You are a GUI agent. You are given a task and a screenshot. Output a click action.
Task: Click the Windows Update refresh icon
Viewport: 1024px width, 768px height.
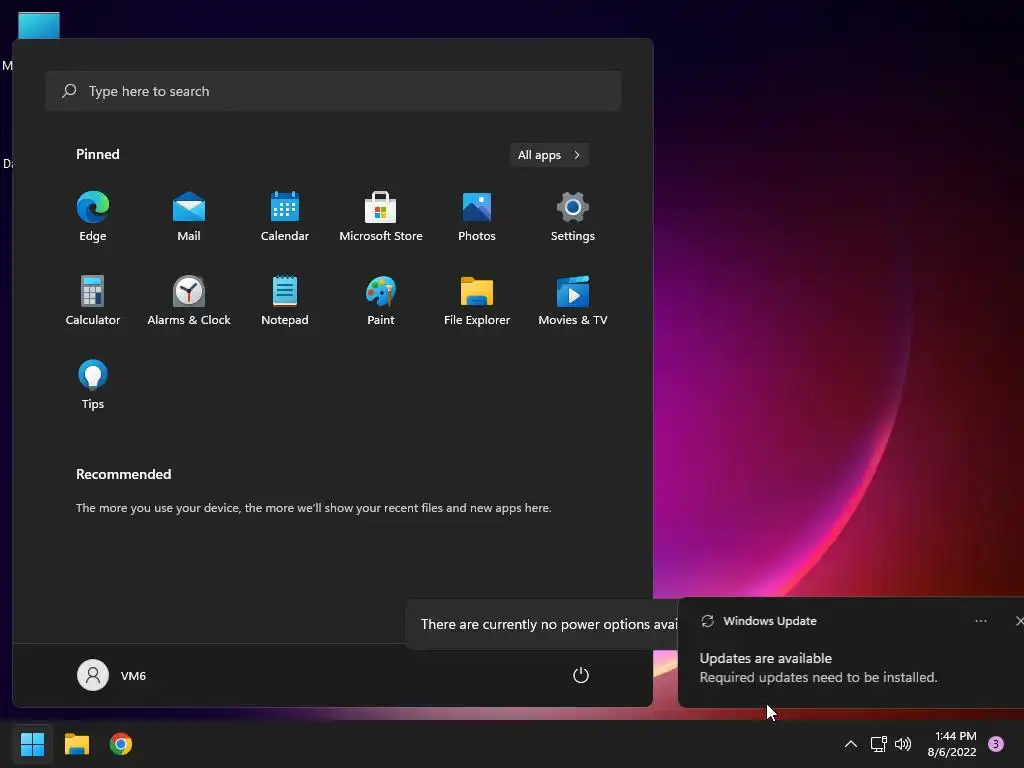tap(707, 621)
